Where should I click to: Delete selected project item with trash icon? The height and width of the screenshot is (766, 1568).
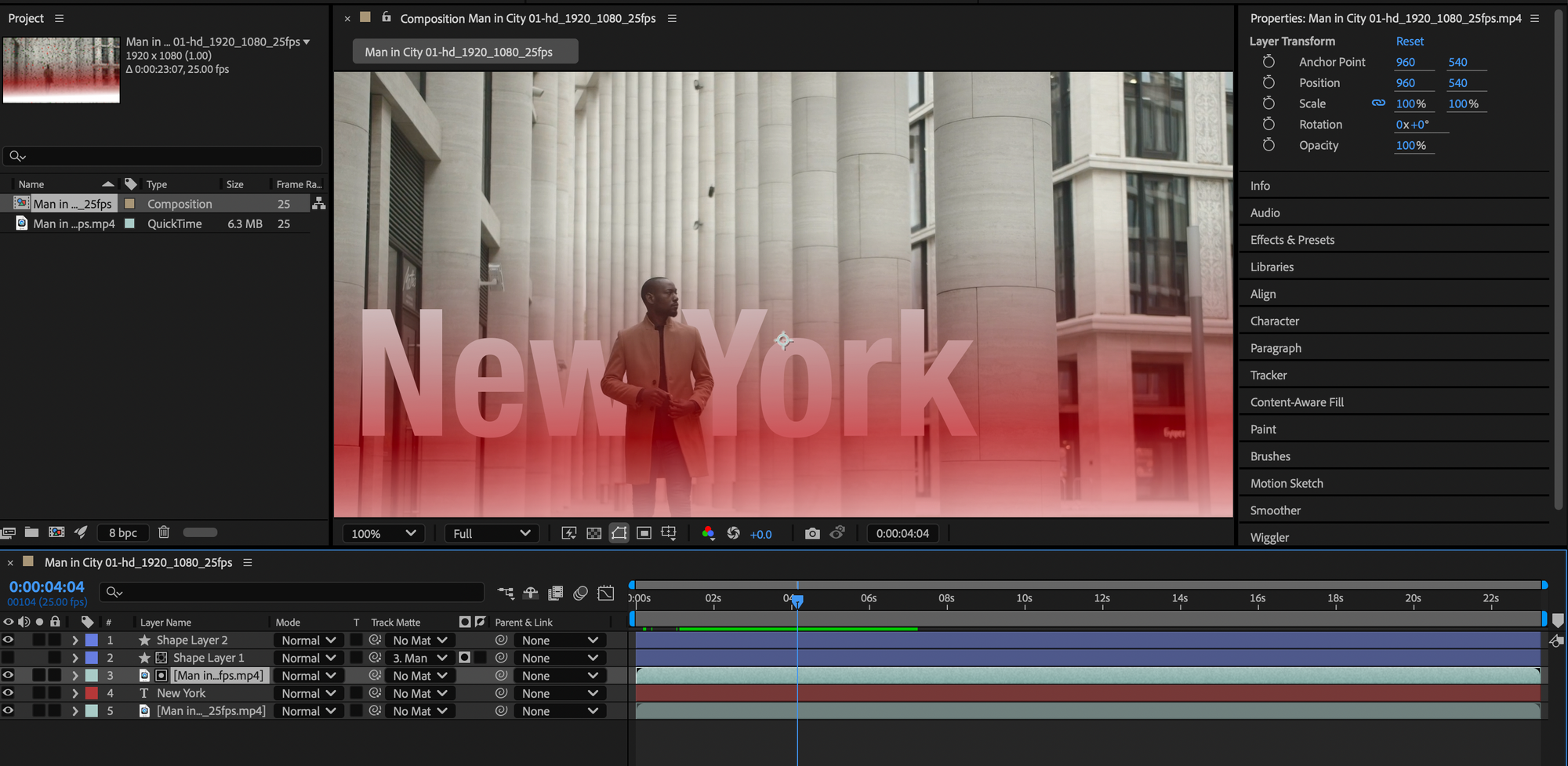(x=164, y=532)
